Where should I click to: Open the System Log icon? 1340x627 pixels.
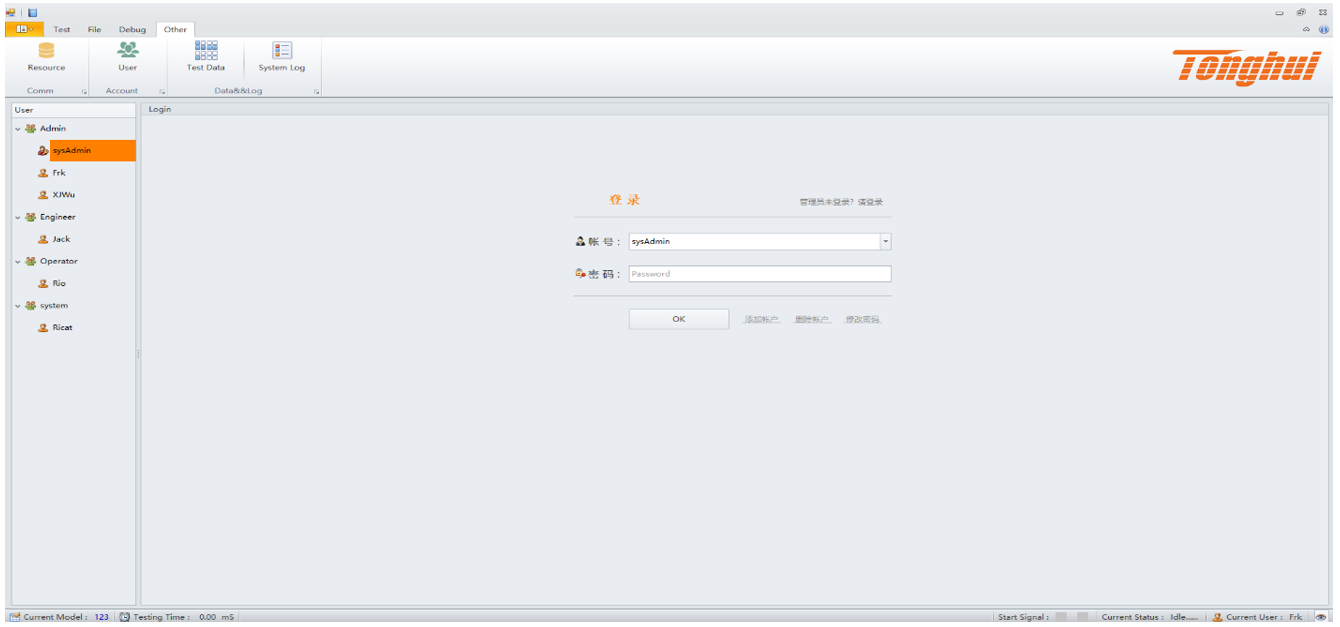(x=281, y=51)
